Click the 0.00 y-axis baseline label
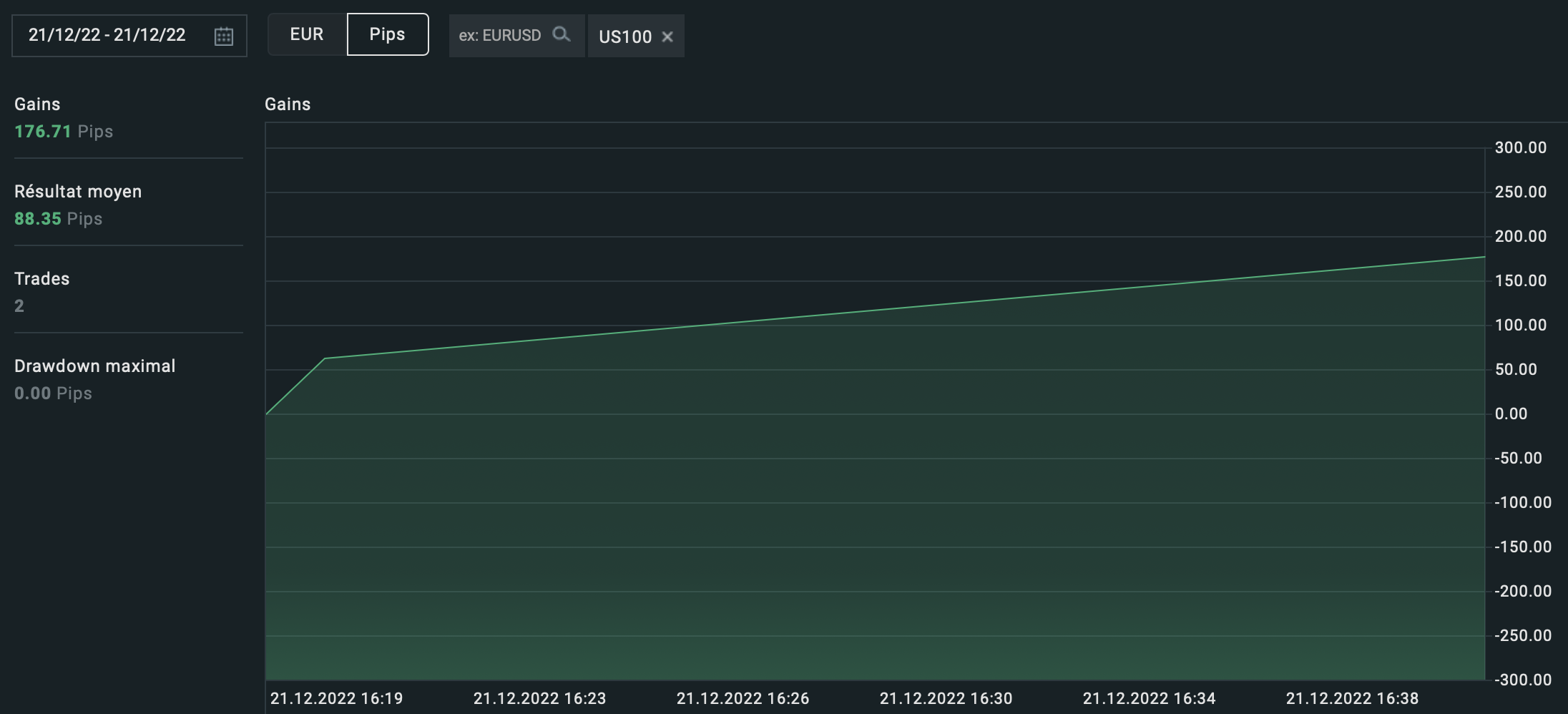The height and width of the screenshot is (714, 1568). coord(1511,414)
